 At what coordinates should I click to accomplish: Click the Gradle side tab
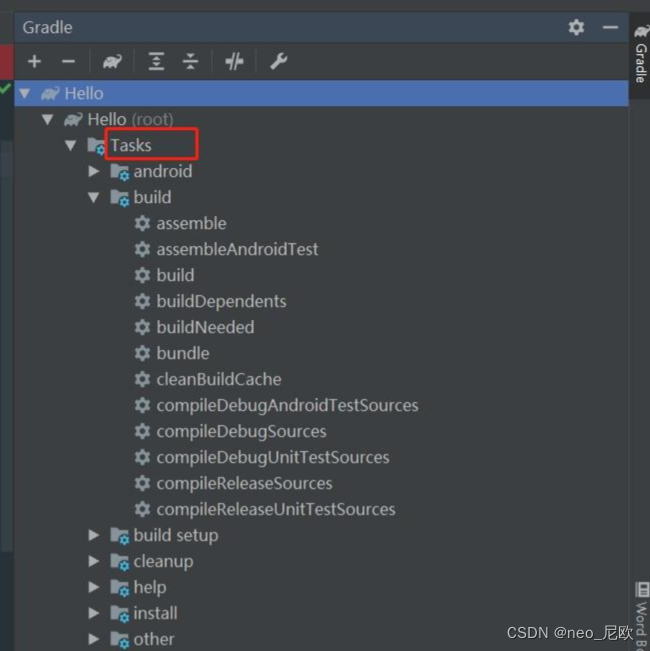click(x=641, y=55)
